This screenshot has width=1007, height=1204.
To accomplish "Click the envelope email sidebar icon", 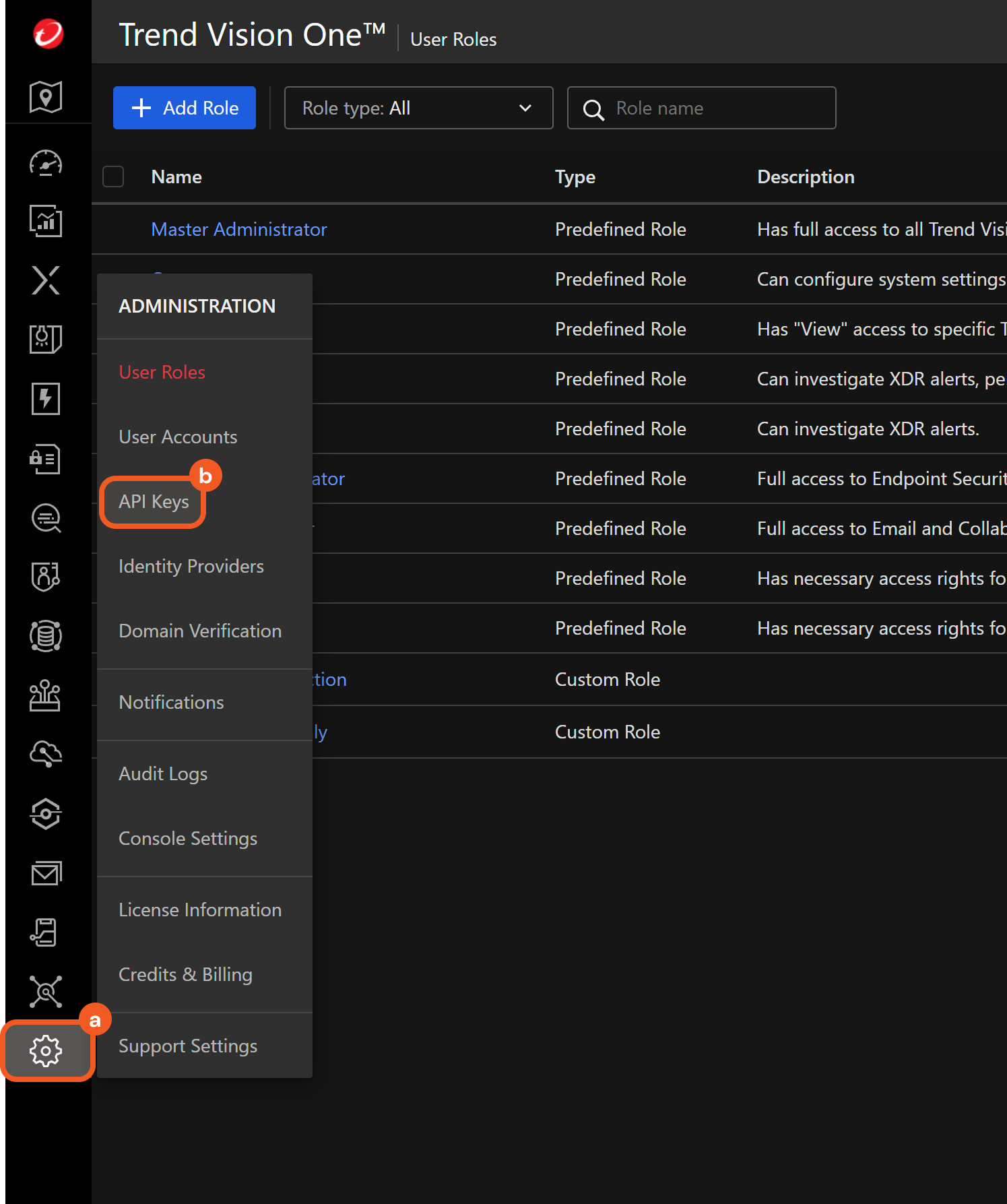I will pos(46,873).
